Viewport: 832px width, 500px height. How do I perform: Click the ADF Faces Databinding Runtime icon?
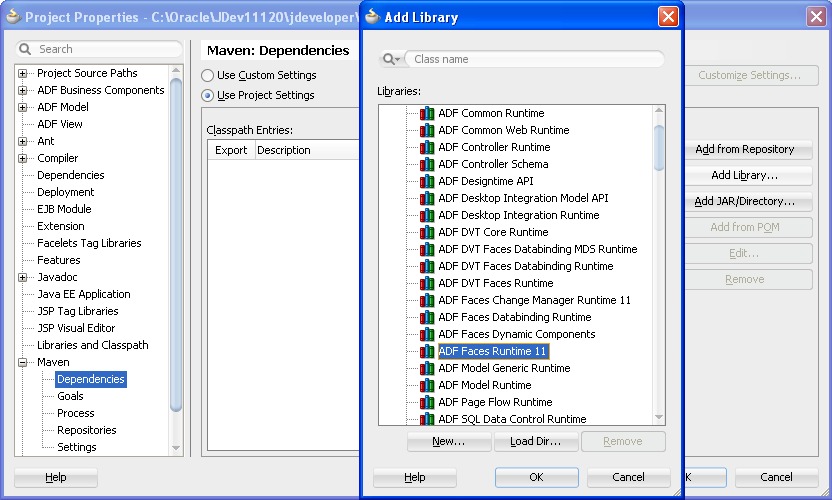pyautogui.click(x=427, y=317)
